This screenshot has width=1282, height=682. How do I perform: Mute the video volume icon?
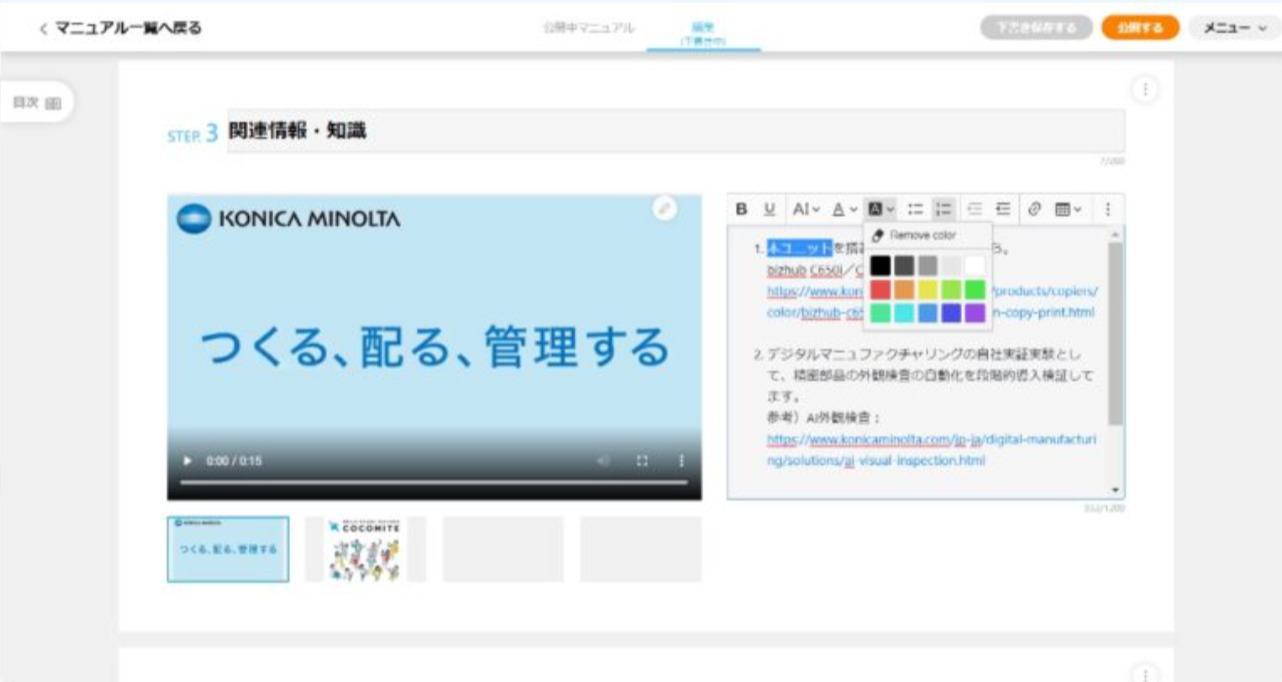tap(603, 461)
